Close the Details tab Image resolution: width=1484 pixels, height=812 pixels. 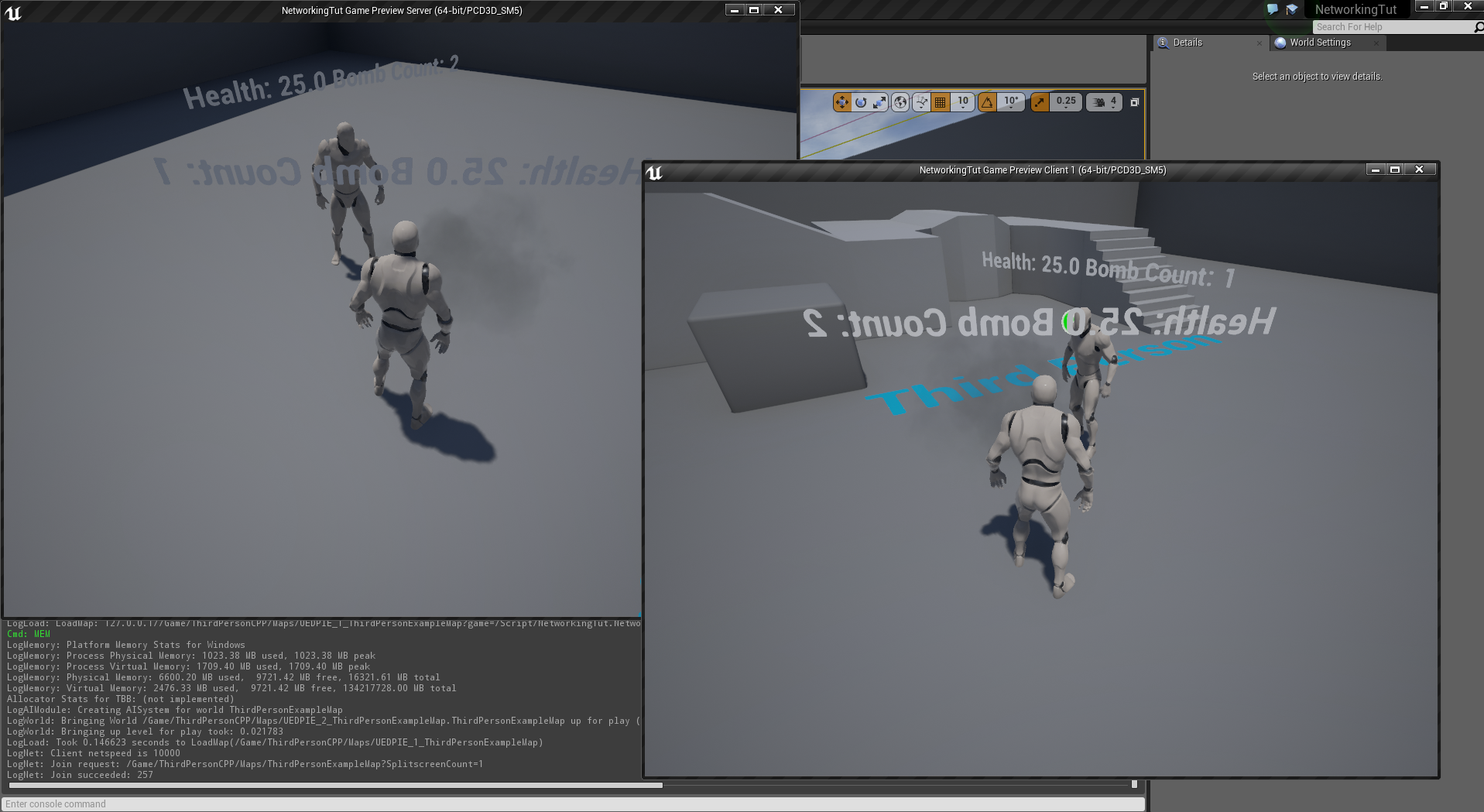point(1260,43)
